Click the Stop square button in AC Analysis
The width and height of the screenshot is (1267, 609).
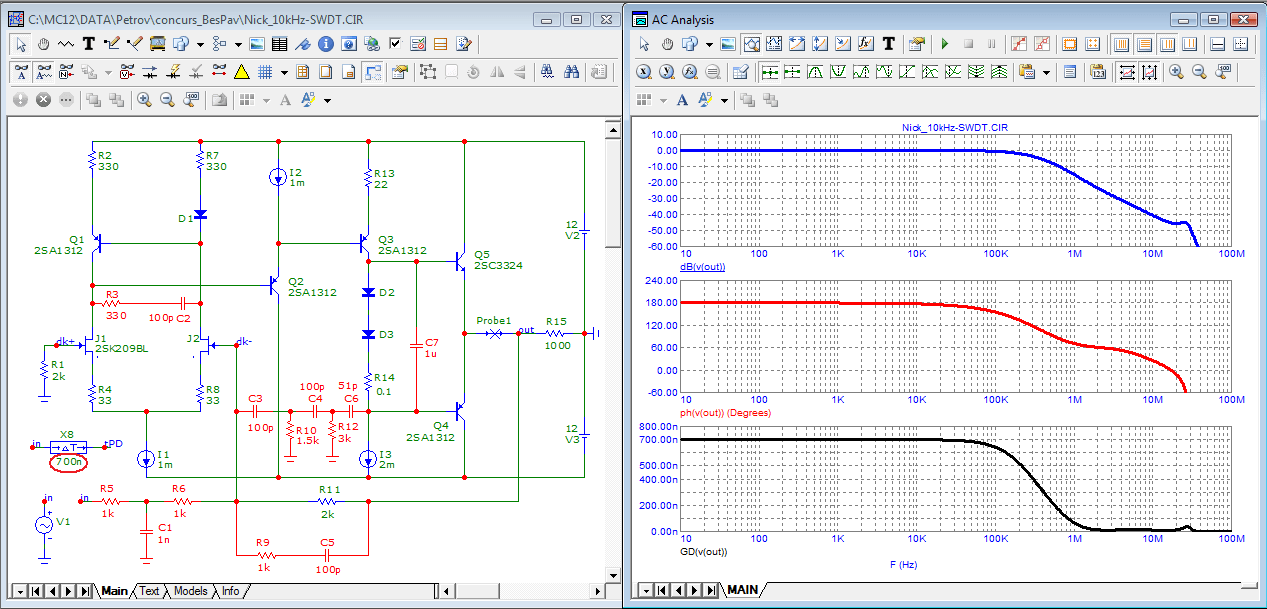[x=968, y=44]
